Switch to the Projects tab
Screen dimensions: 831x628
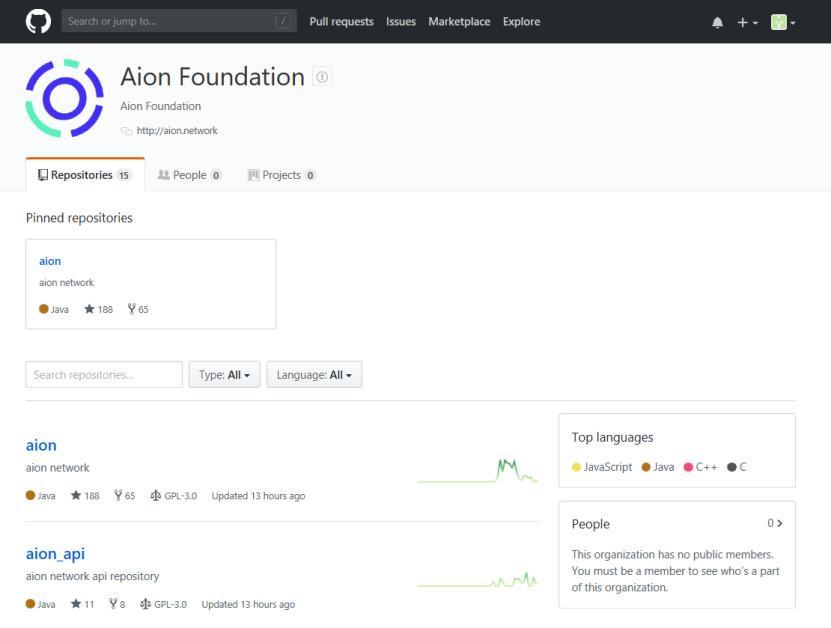pos(281,175)
